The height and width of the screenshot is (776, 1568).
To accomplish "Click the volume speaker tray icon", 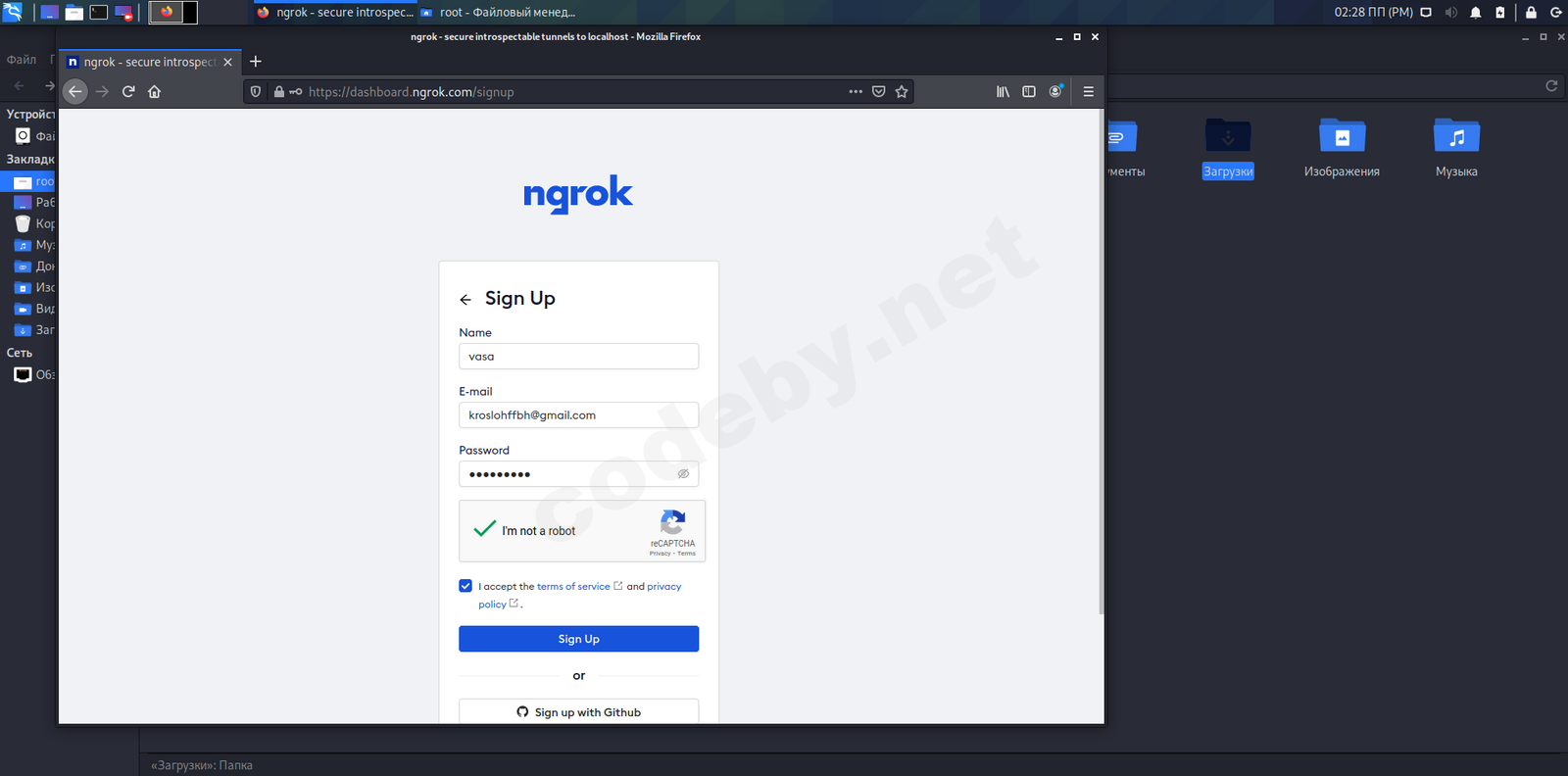I will click(1450, 13).
